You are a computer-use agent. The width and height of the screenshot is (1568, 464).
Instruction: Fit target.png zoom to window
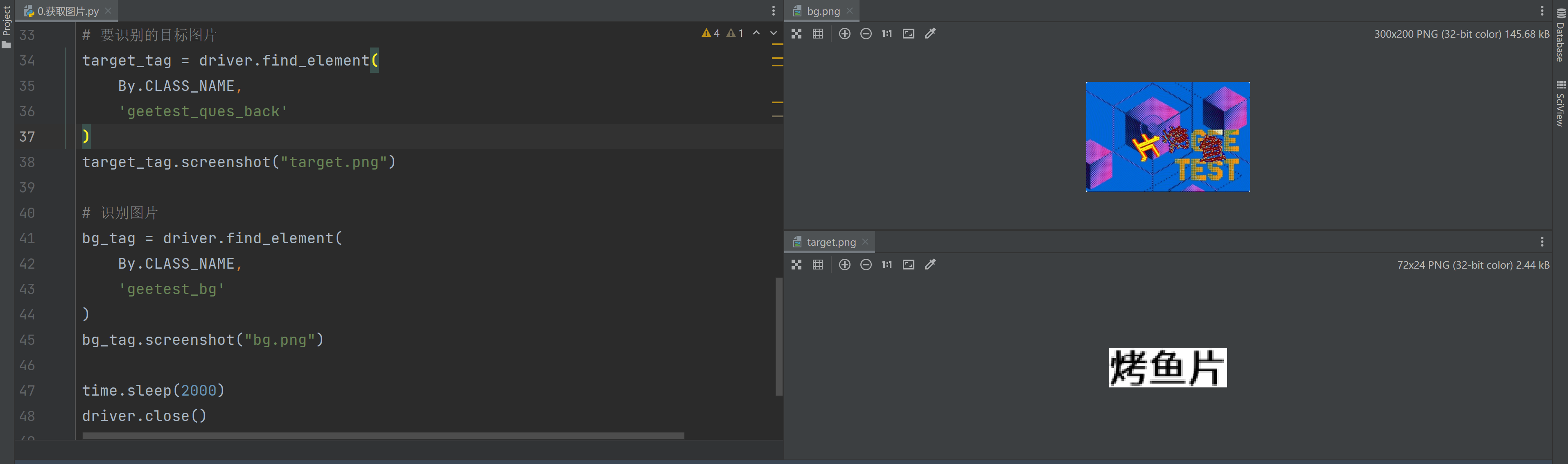(908, 265)
